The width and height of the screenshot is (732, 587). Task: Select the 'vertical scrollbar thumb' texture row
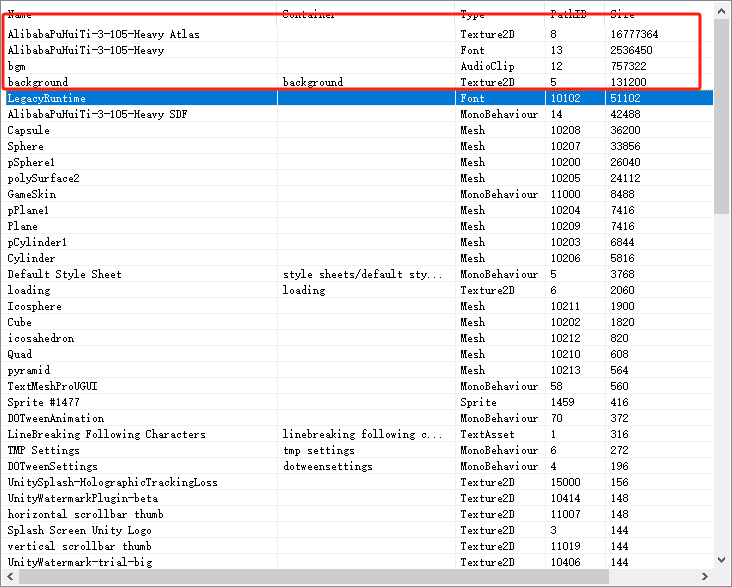click(358, 546)
